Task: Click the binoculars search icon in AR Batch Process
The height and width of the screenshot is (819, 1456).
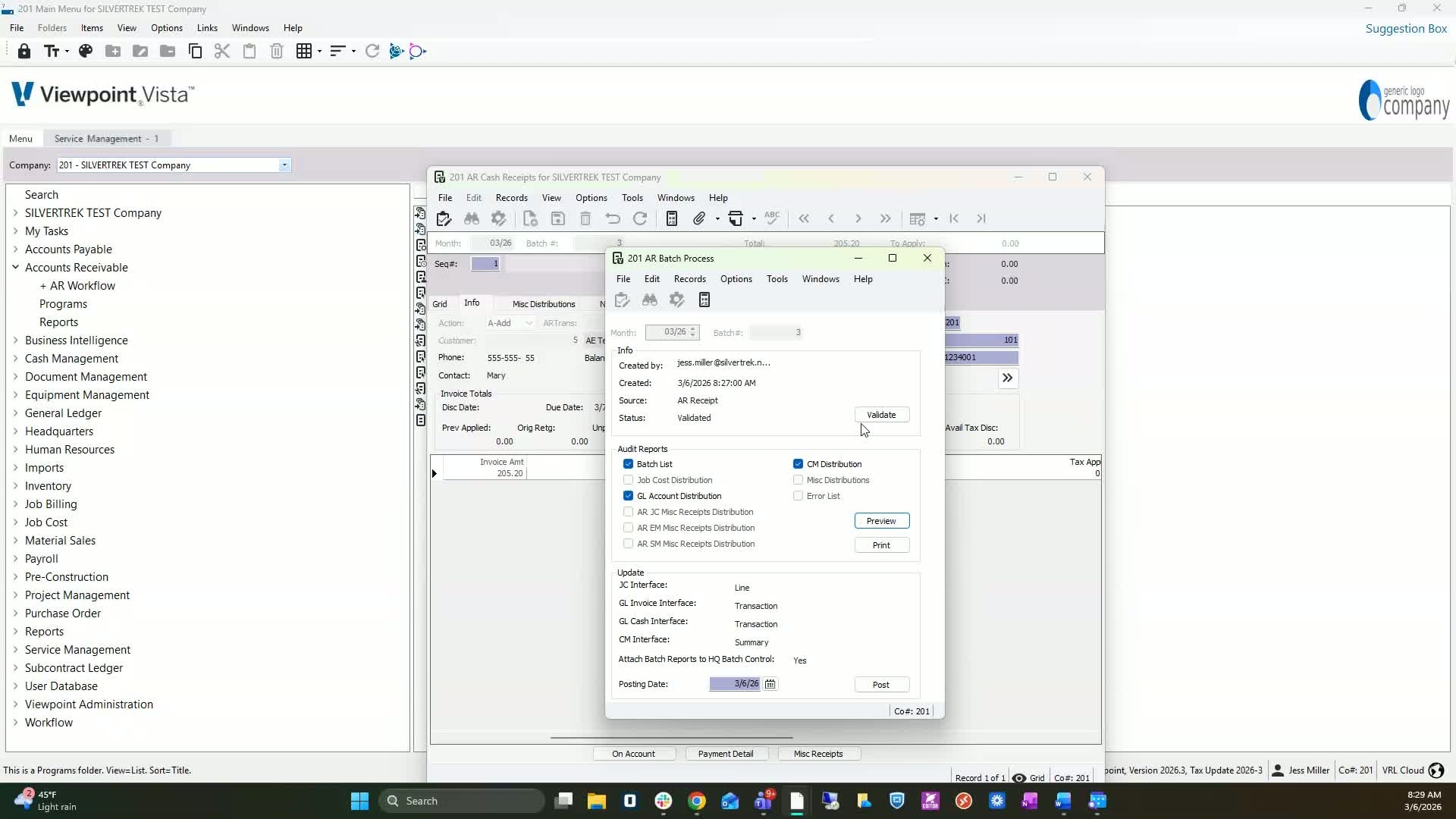Action: 650,300
